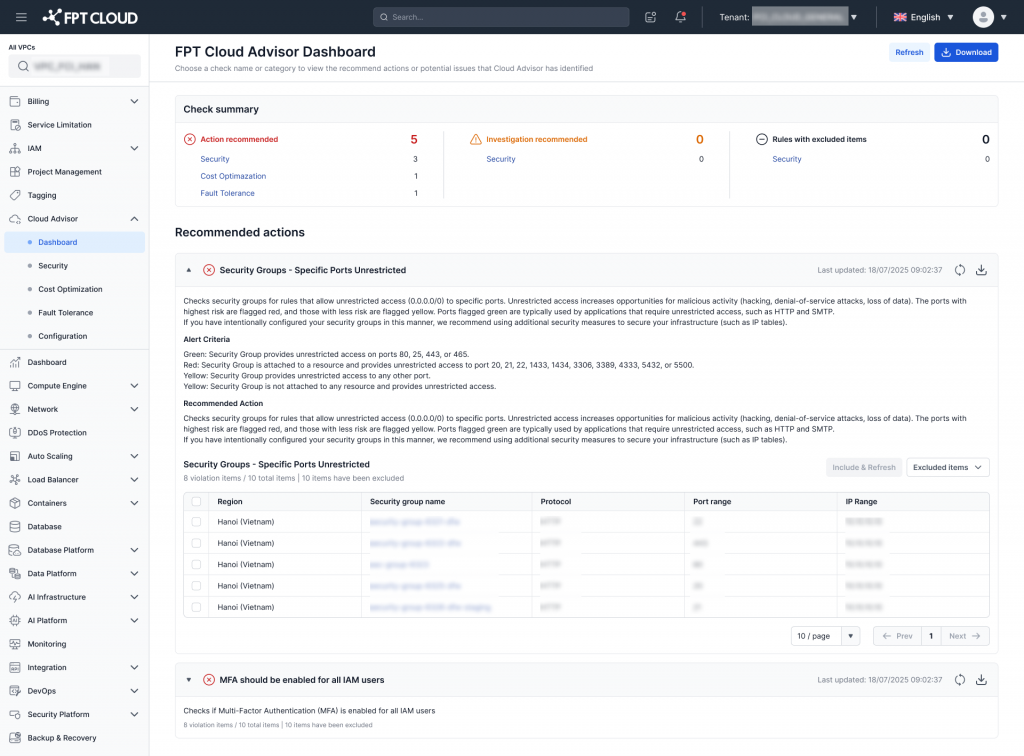
Task: Click the notification bell icon
Action: pyautogui.click(x=680, y=17)
